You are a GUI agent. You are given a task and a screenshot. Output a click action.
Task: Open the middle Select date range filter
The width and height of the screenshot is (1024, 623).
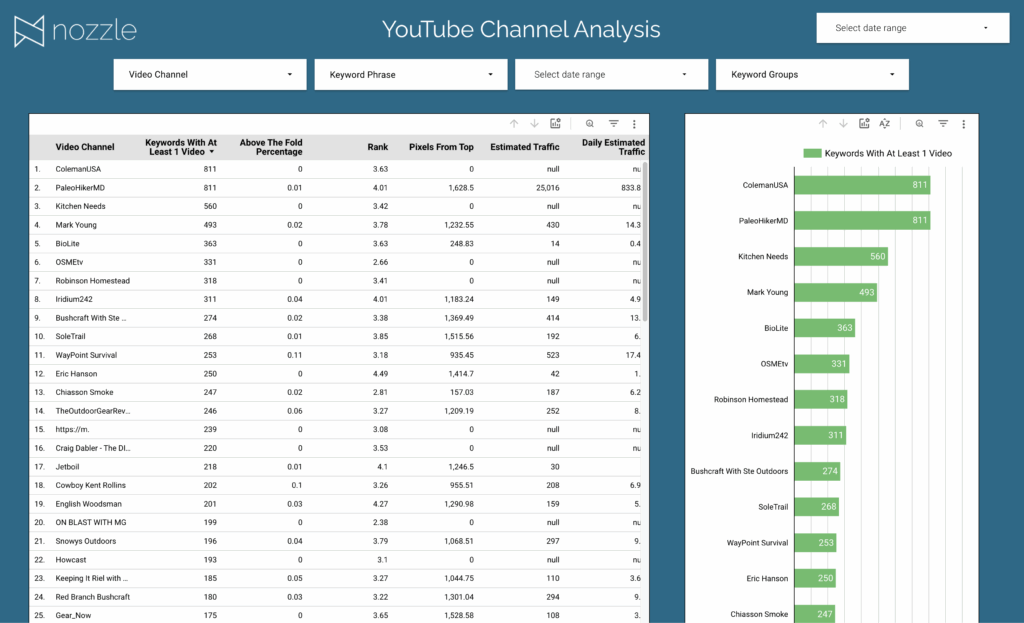point(610,74)
